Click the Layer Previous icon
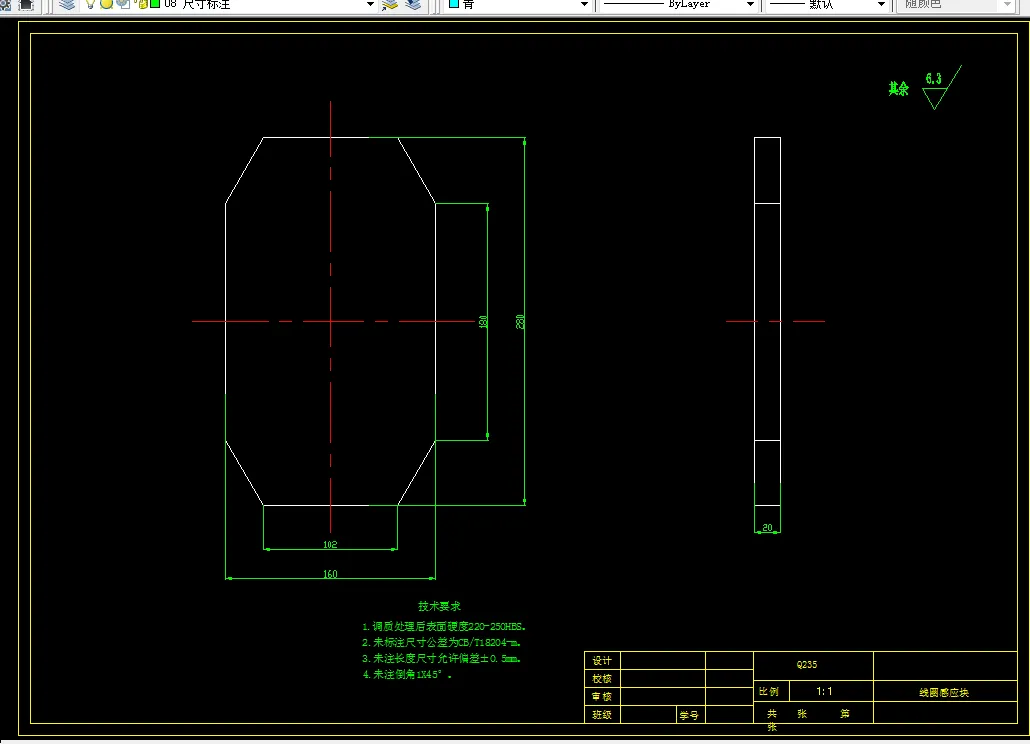The width and height of the screenshot is (1030, 744). click(x=413, y=5)
